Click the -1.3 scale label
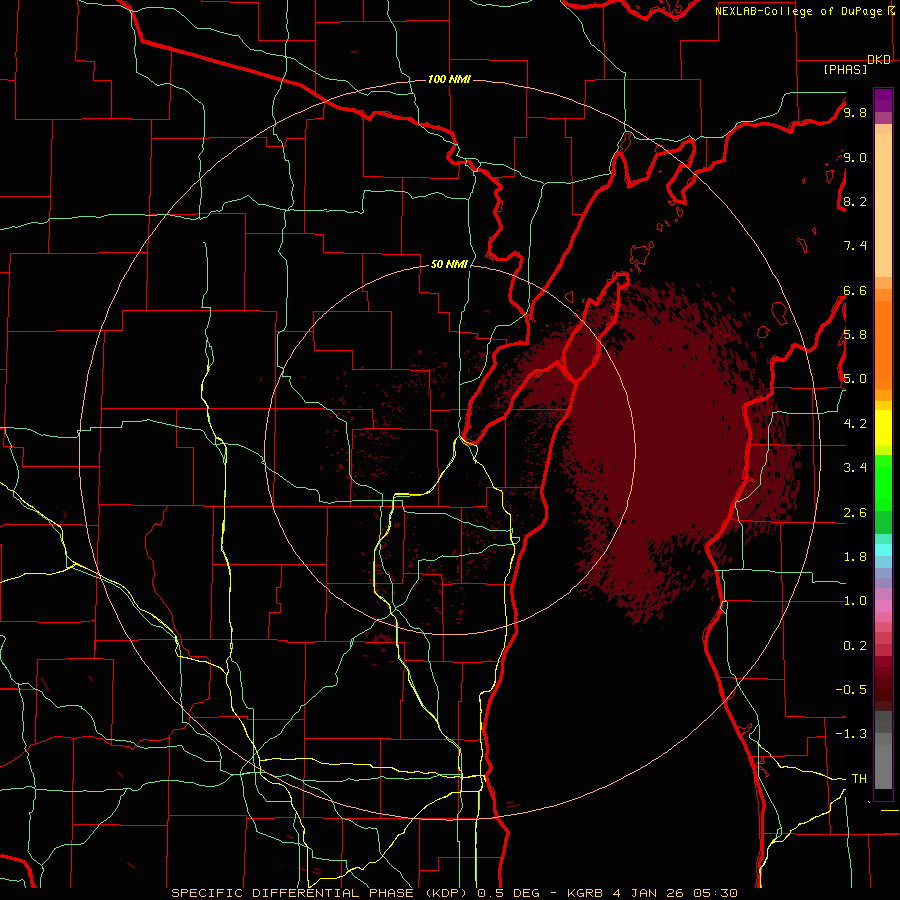 [x=851, y=734]
